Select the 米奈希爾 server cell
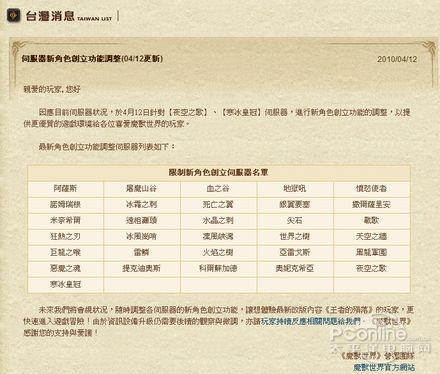 click(x=65, y=221)
